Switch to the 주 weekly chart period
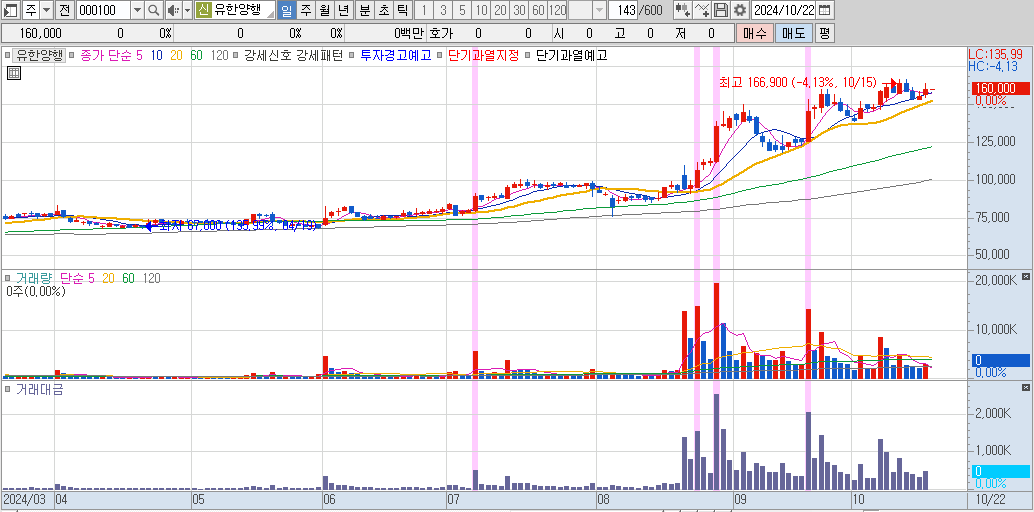The image size is (1034, 512). pos(305,10)
